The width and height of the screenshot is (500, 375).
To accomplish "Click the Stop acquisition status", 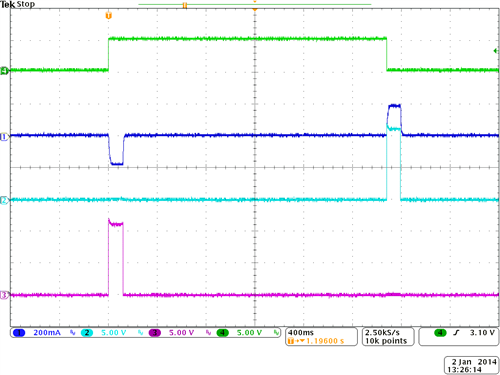I will (26, 4).
